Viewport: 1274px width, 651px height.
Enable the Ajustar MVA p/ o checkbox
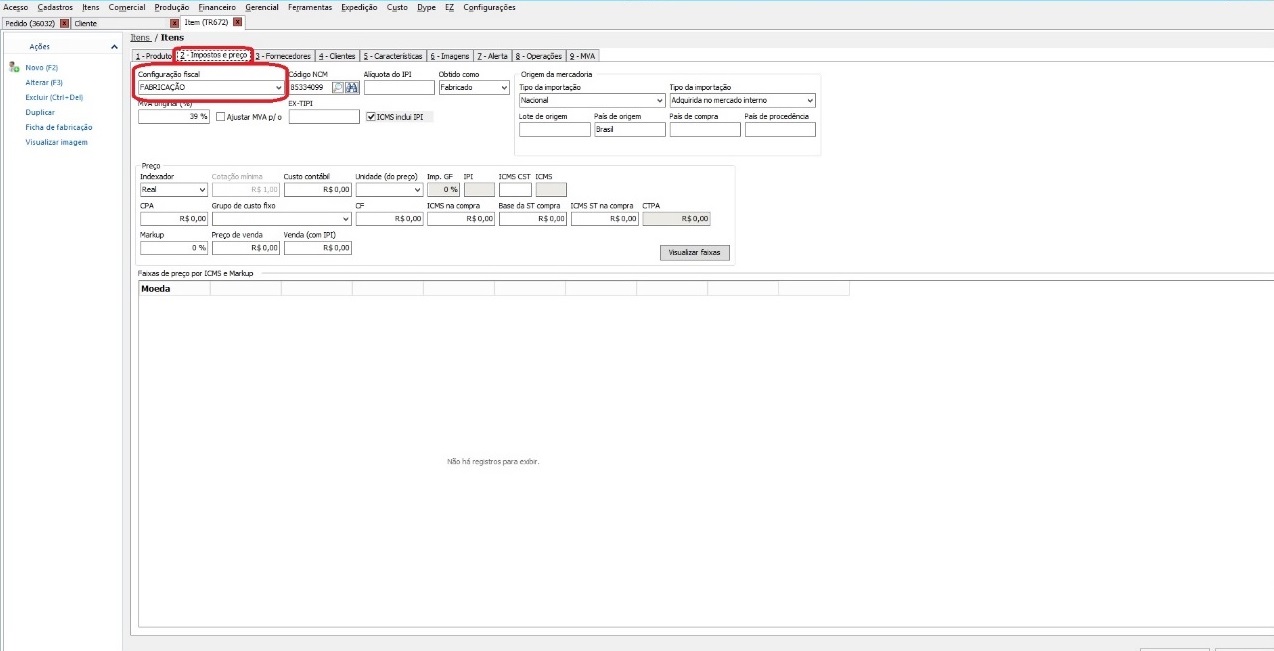pyautogui.click(x=221, y=117)
